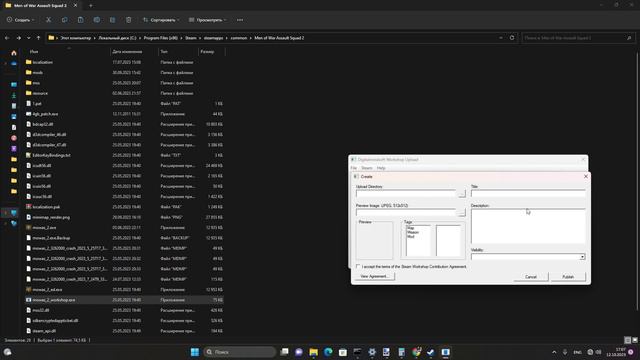Viewport: 640px width, 360px height.
Task: Click the Description text area
Action: click(528, 226)
